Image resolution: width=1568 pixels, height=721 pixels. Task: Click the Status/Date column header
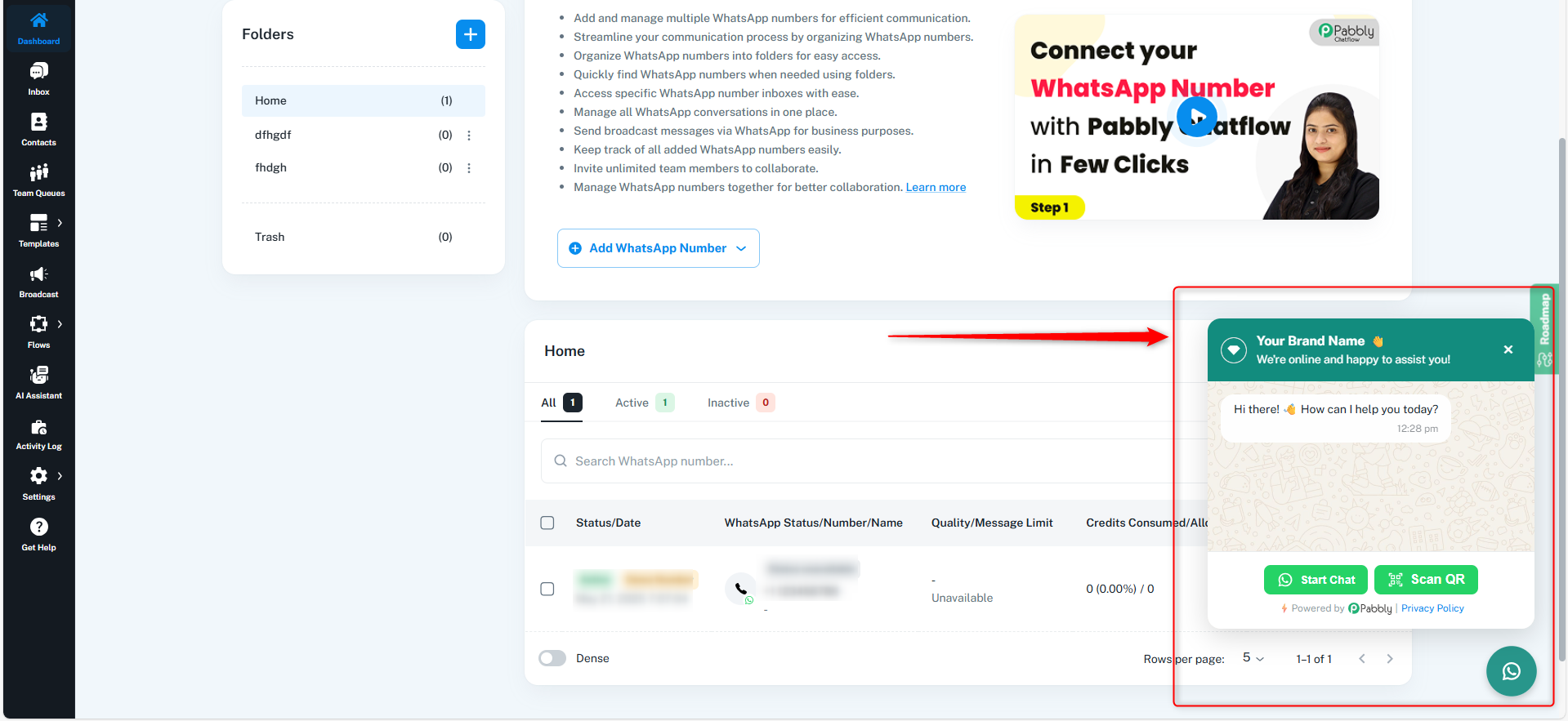(x=608, y=523)
